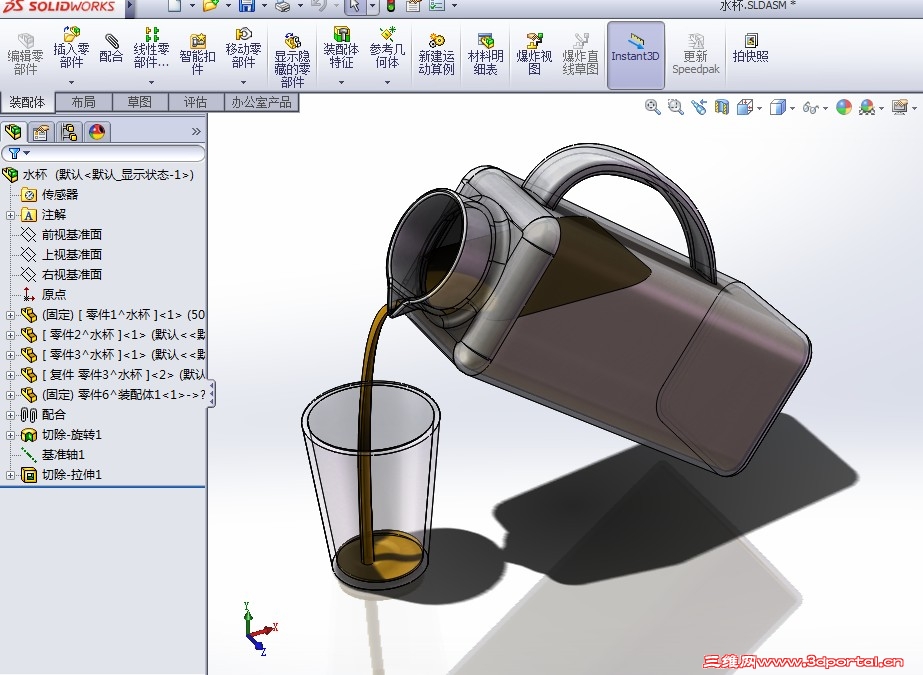Expand panel tabs with double chevron
923x675 pixels.
coord(197,132)
